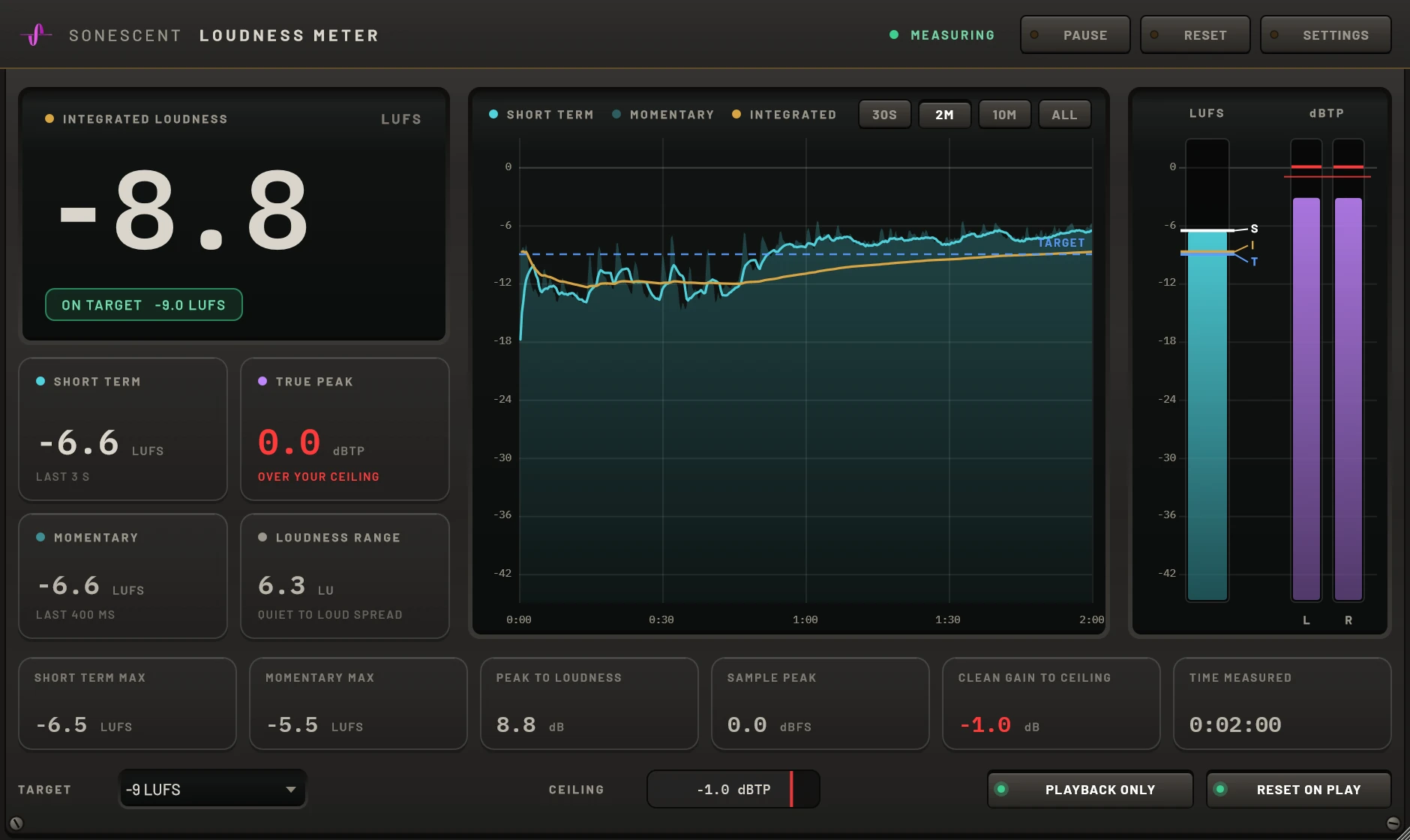This screenshot has width=1410, height=840.
Task: Toggle Reset On Play option
Action: pos(1298,790)
